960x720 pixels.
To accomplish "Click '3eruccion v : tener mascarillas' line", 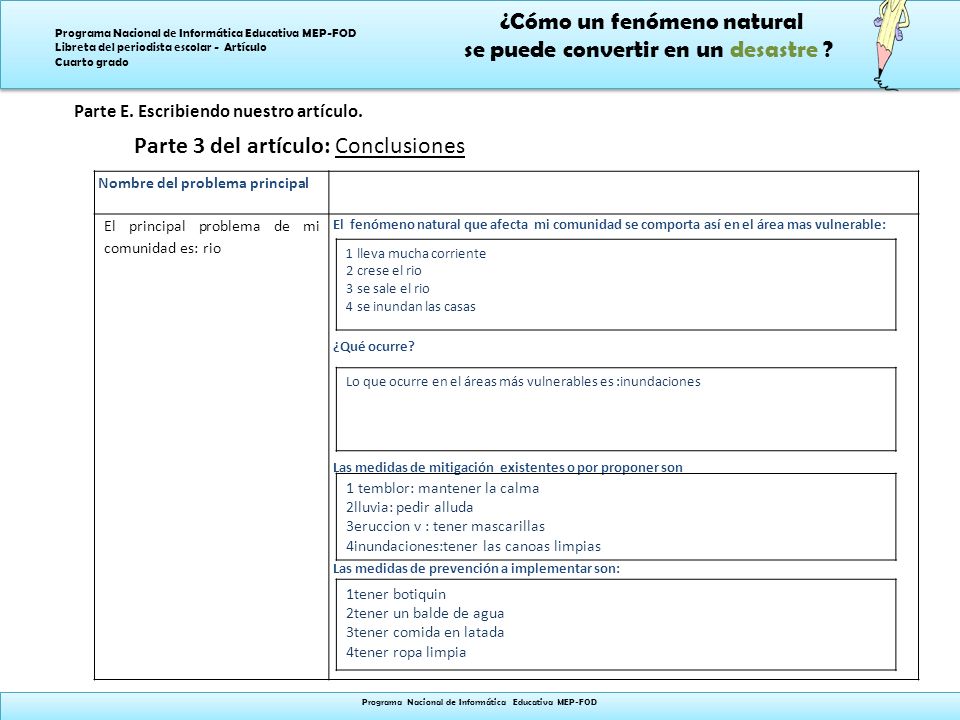I will click(445, 526).
